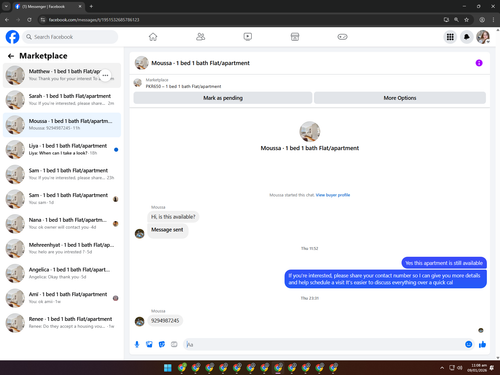
Task: Open the browser zoom magnifier icon
Action: click(456, 20)
